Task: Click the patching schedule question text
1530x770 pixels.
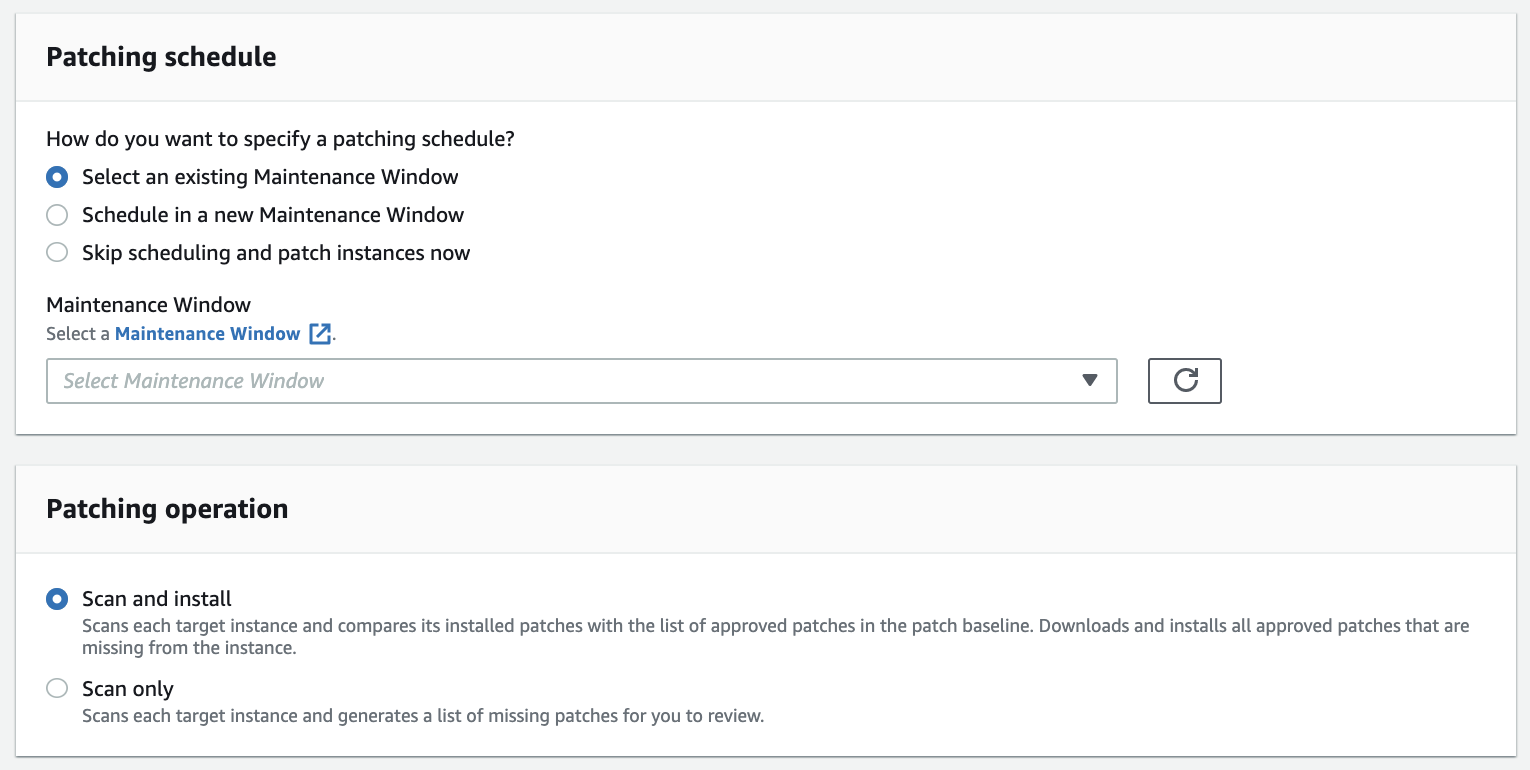Action: tap(280, 139)
